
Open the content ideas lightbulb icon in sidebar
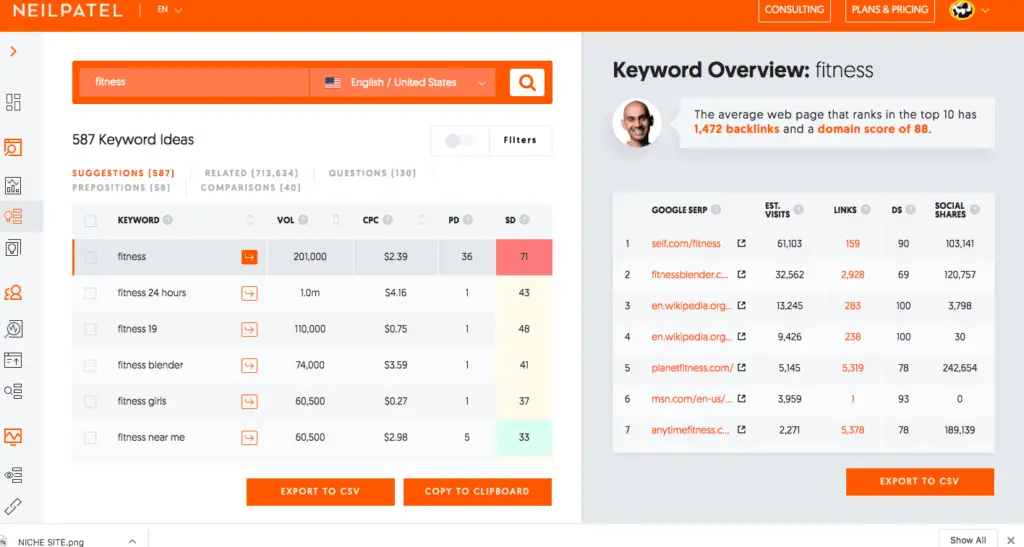[13, 248]
